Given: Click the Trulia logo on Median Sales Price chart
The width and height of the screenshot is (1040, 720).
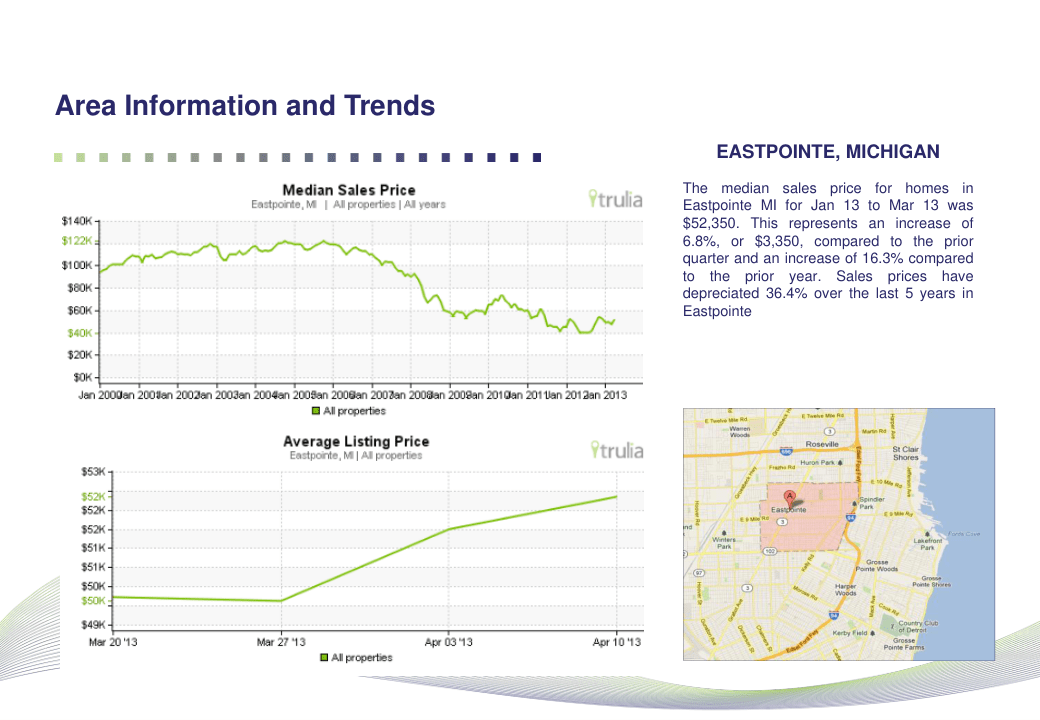Looking at the screenshot, I should [616, 199].
